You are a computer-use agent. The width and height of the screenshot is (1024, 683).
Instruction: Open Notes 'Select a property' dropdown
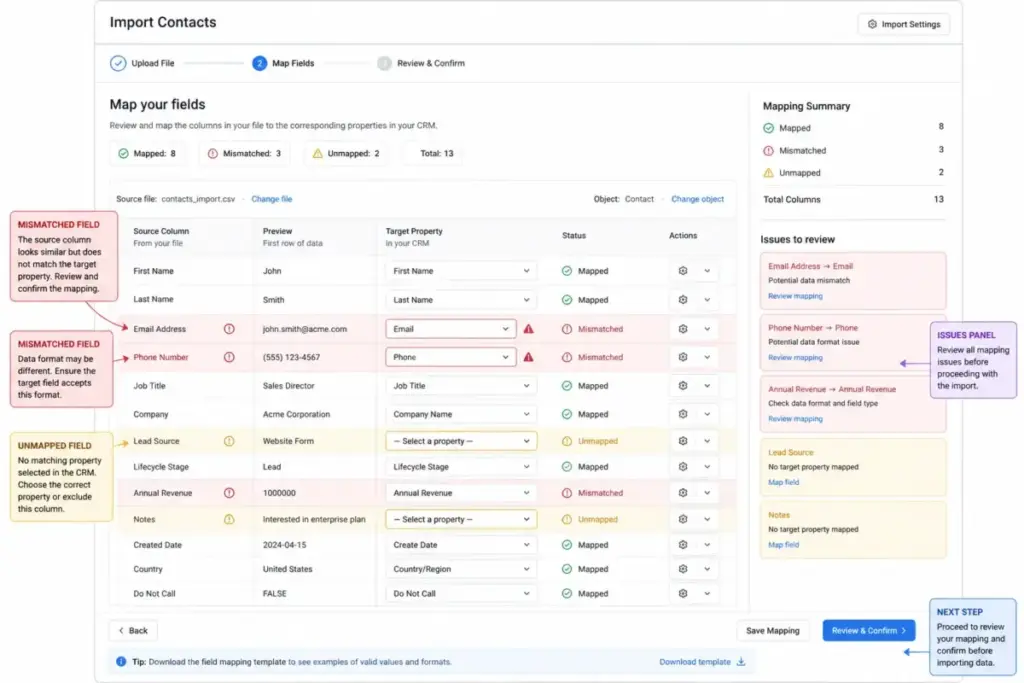point(461,519)
